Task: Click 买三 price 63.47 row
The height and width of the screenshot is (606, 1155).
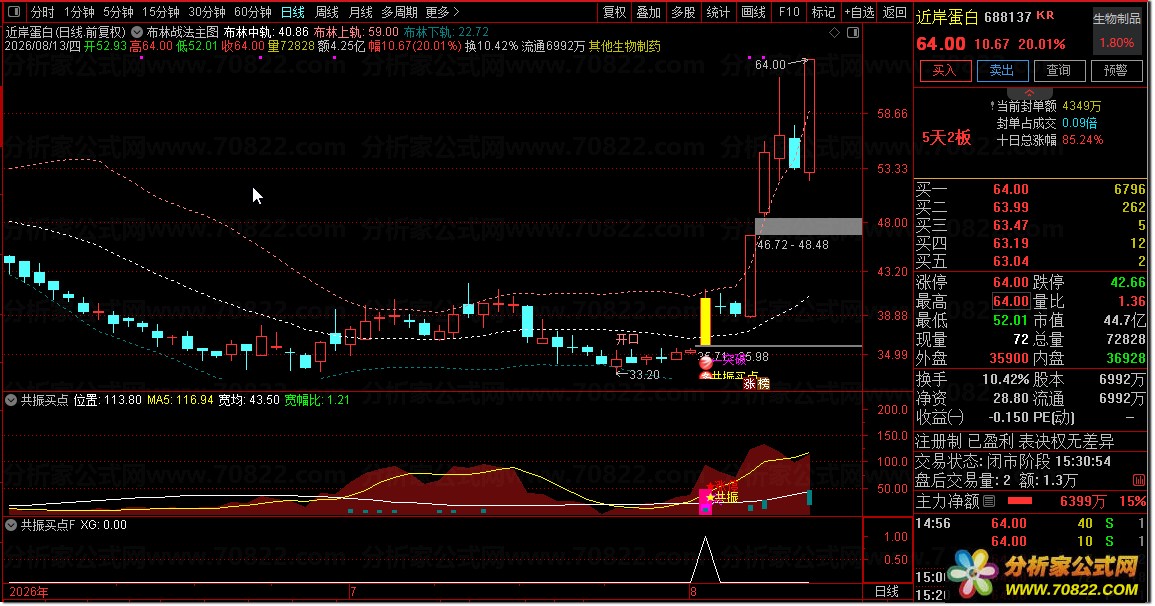Action: [x=1030, y=225]
